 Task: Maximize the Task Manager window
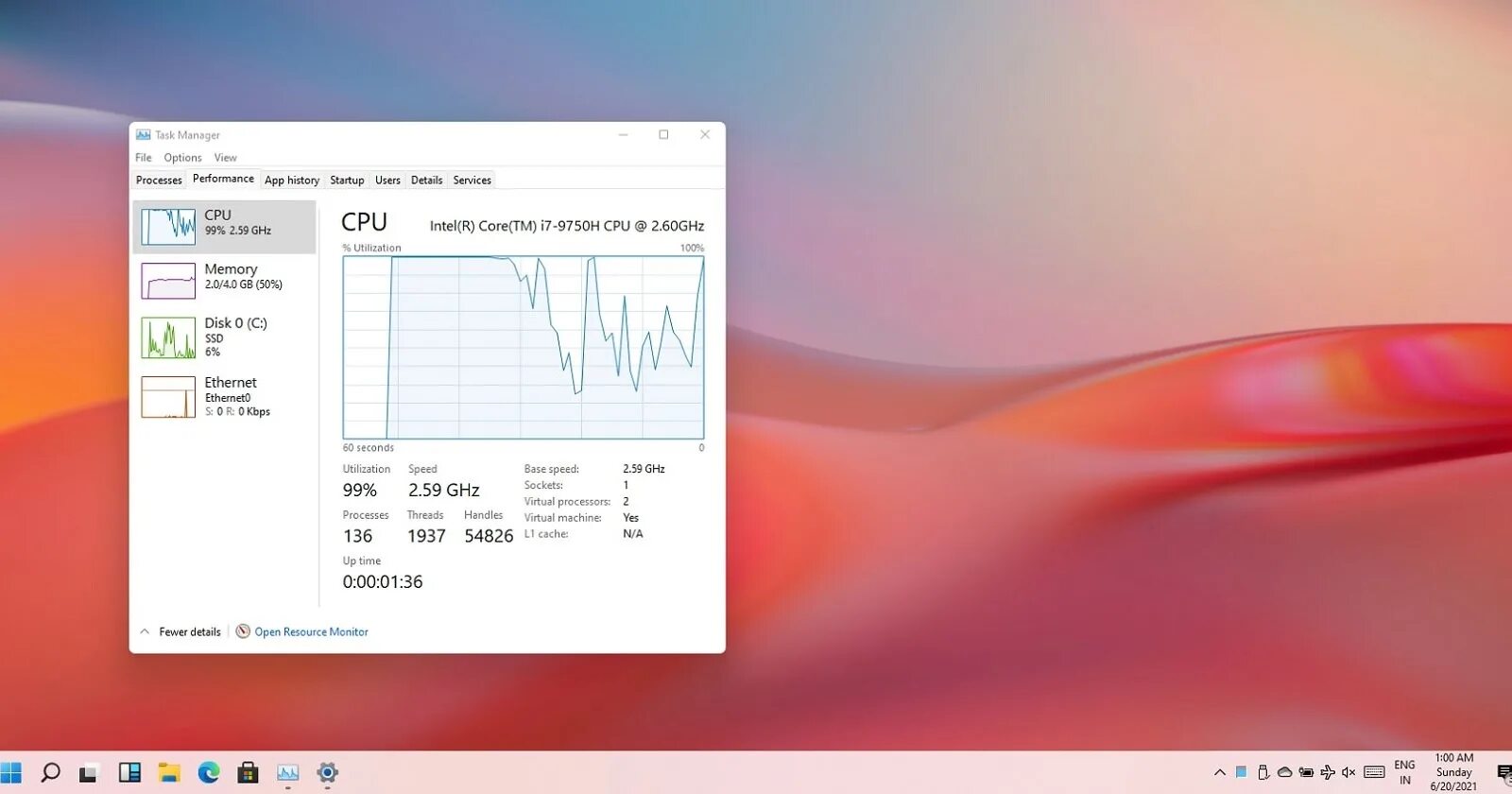(663, 135)
